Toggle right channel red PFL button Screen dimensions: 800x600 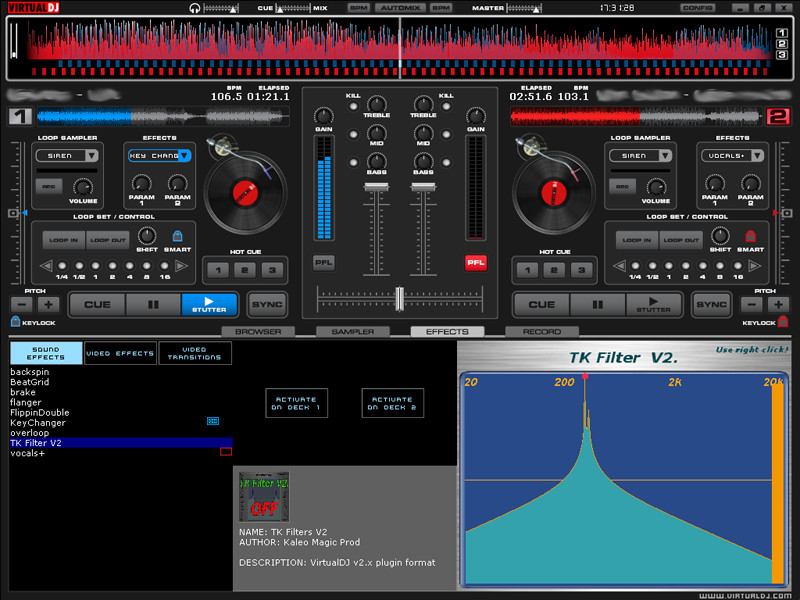tap(476, 263)
